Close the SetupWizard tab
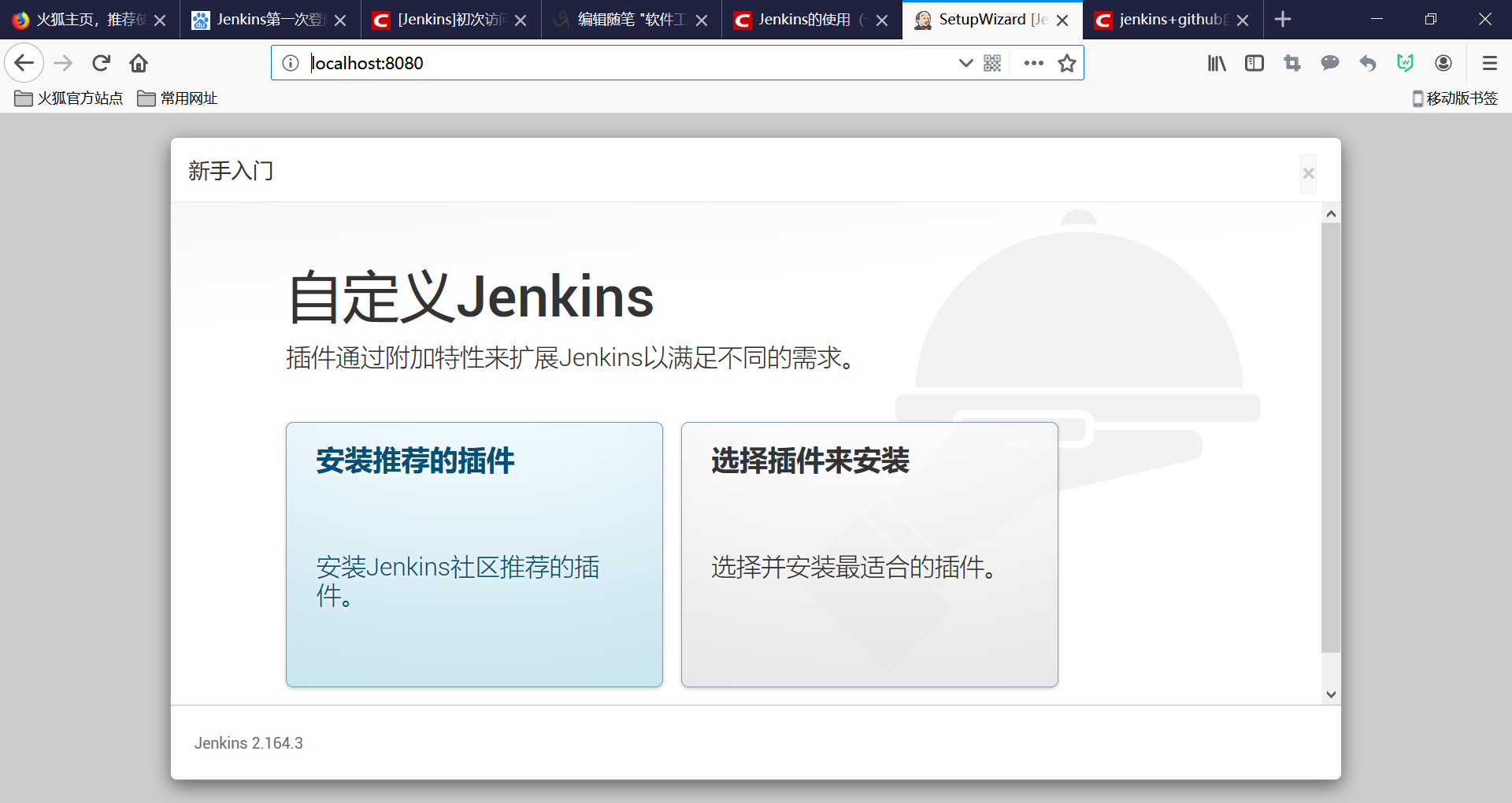This screenshot has width=1512, height=803. [1062, 20]
